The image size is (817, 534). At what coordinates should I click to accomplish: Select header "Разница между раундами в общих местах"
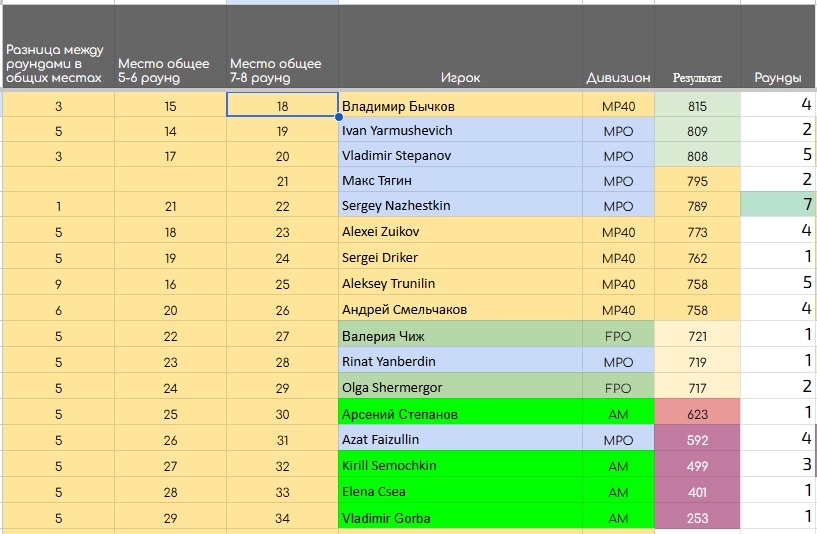click(58, 46)
